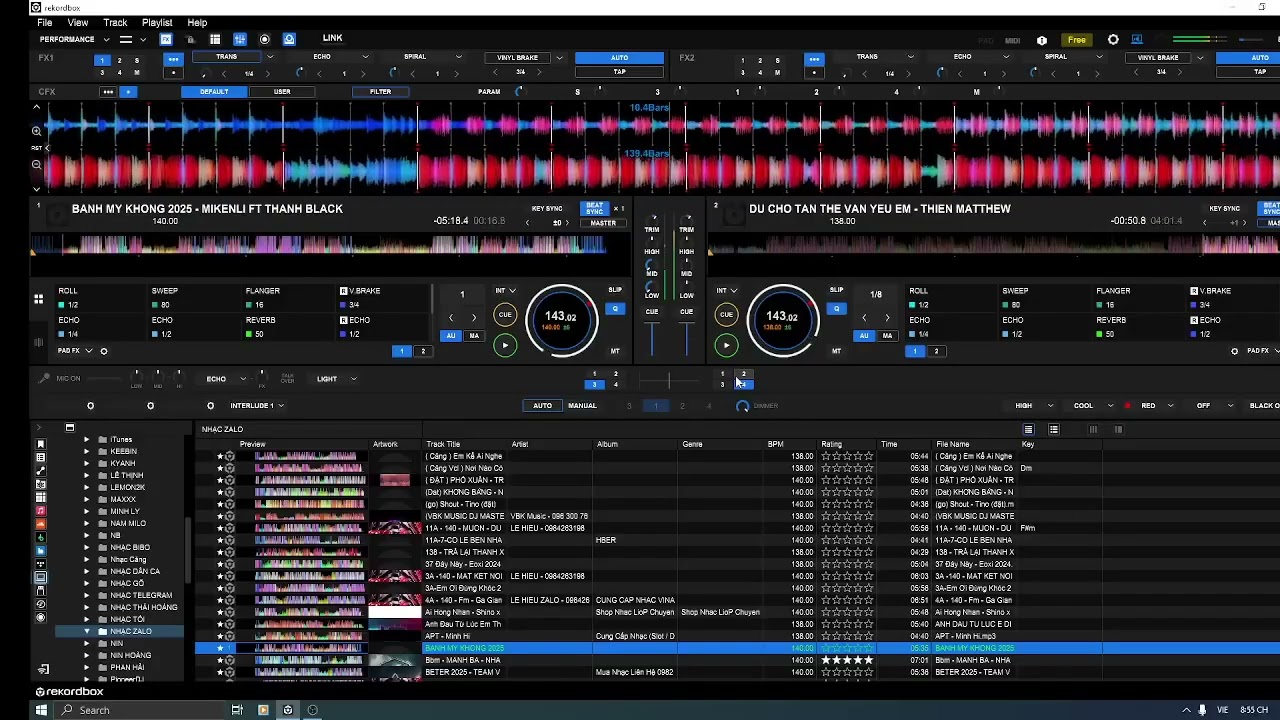Toggle deck 1 BEAT SYNC
Viewport: 1280px width, 720px height.
pos(595,209)
